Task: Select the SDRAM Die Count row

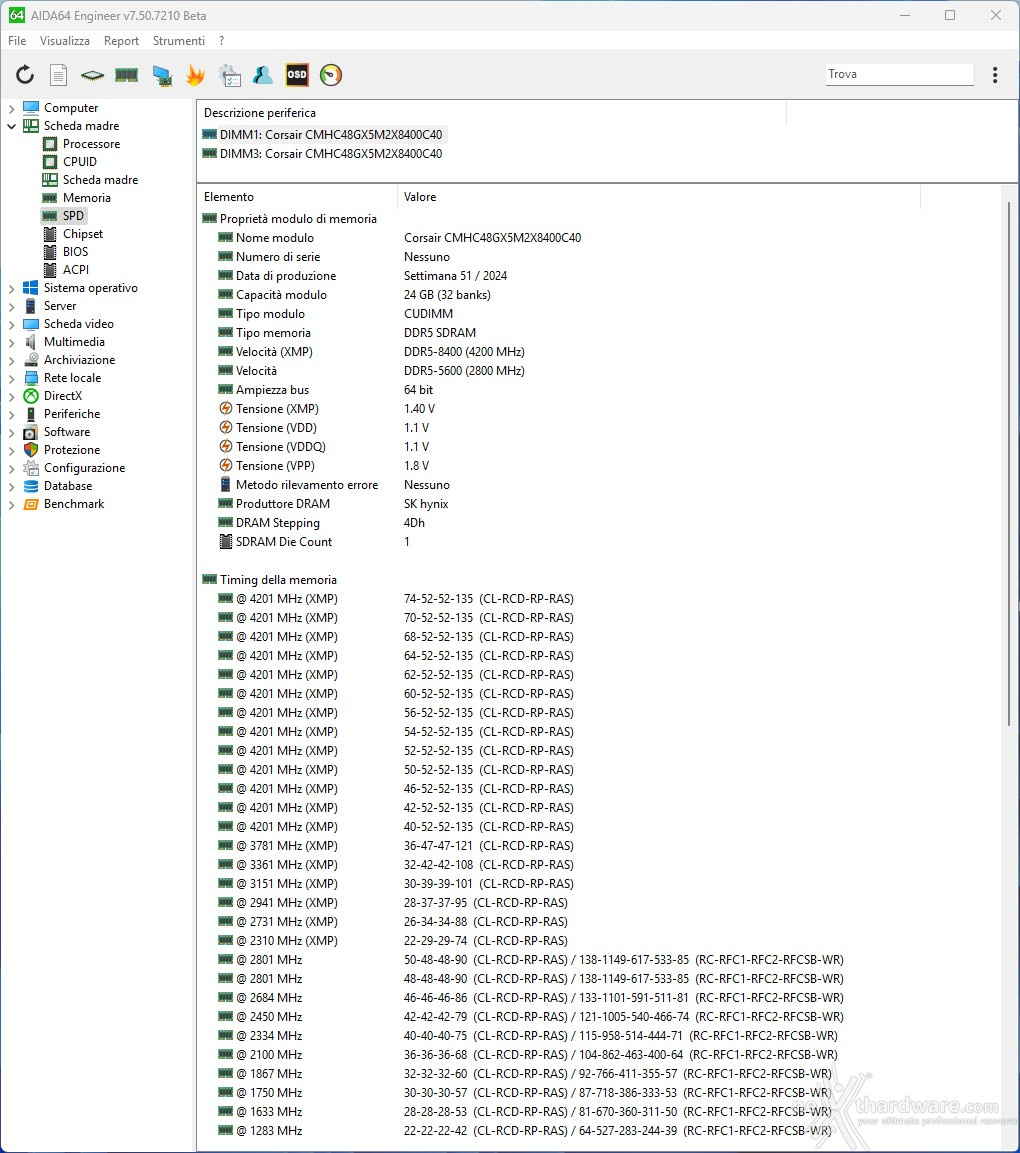Action: point(314,542)
